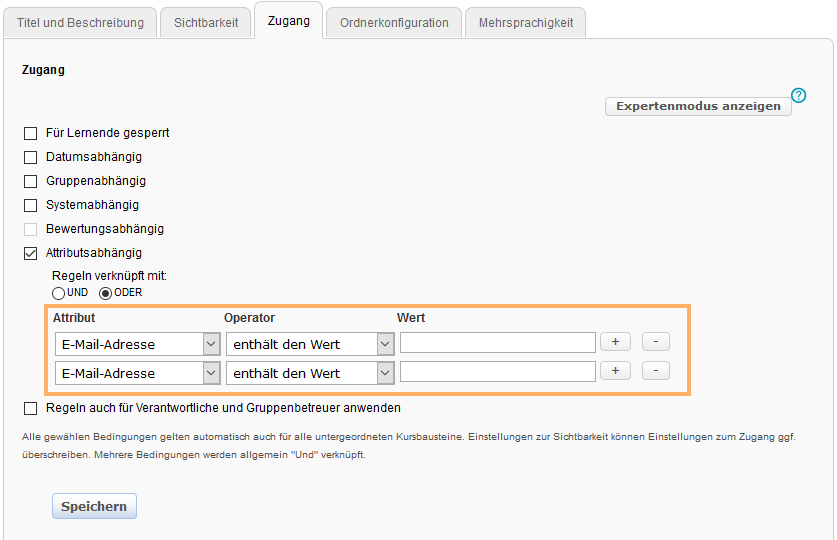Click 'Expertenmodus anzeigen' button
The height and width of the screenshot is (540, 837).
(698, 106)
